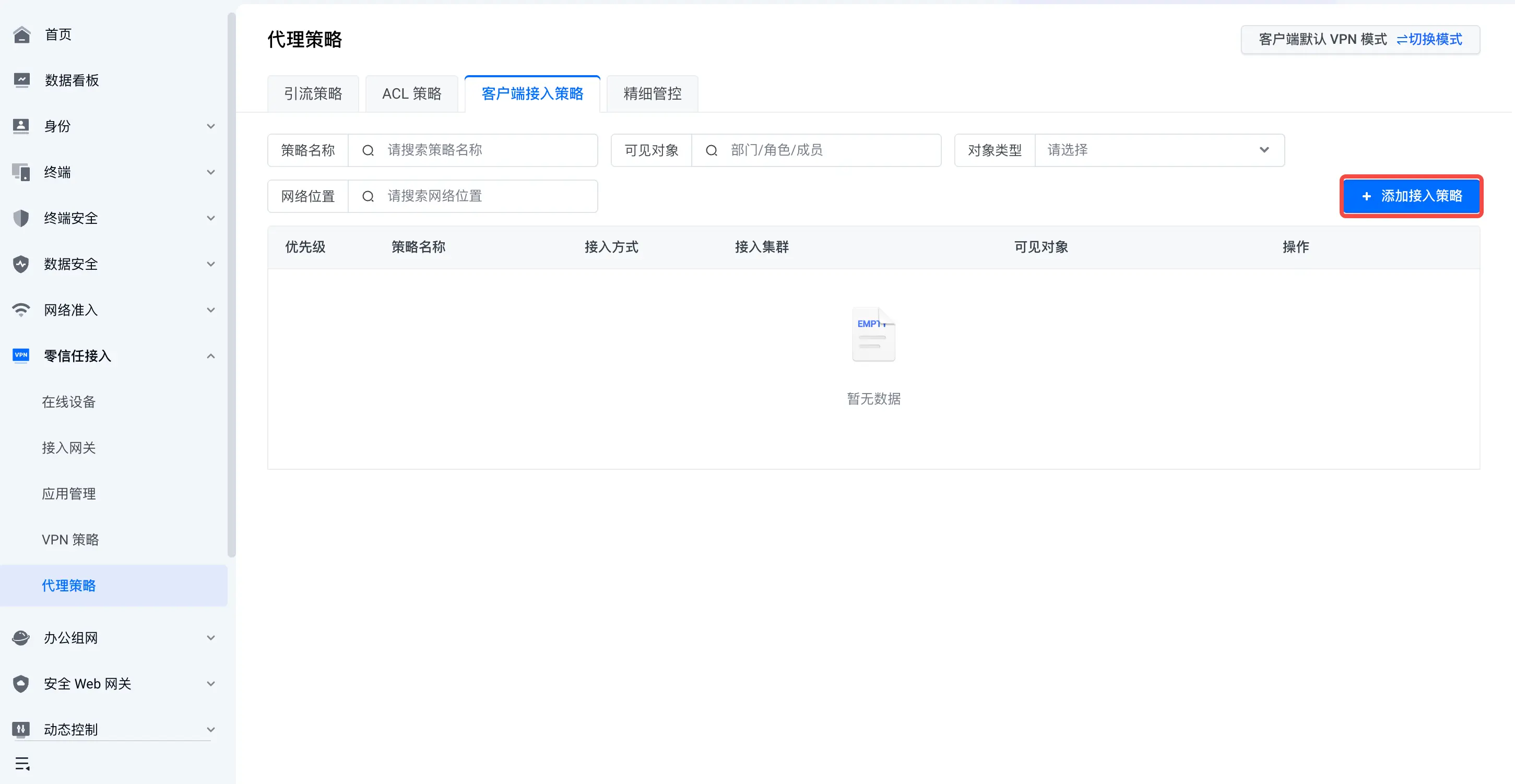The height and width of the screenshot is (784, 1515).
Task: Click the 动态控制 sliders icon
Action: click(21, 729)
